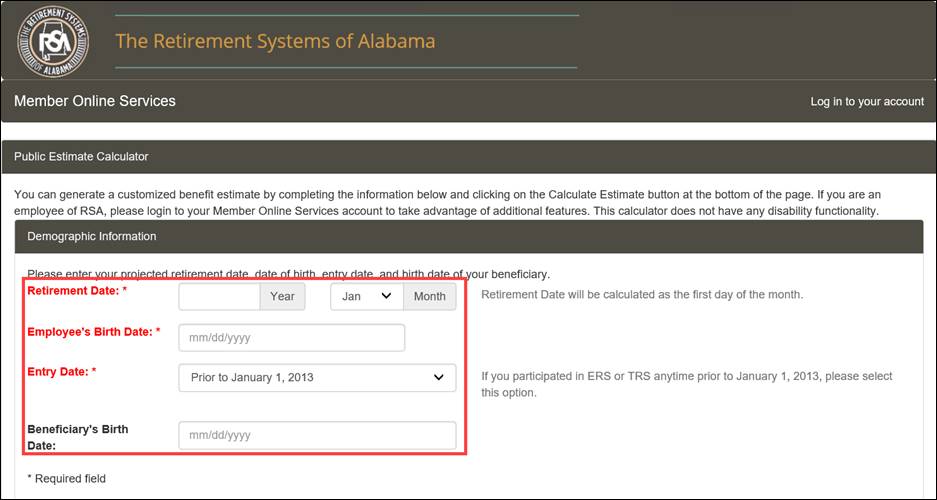Image resolution: width=937 pixels, height=500 pixels.
Task: Click the red Entry Date label
Action: (62, 372)
